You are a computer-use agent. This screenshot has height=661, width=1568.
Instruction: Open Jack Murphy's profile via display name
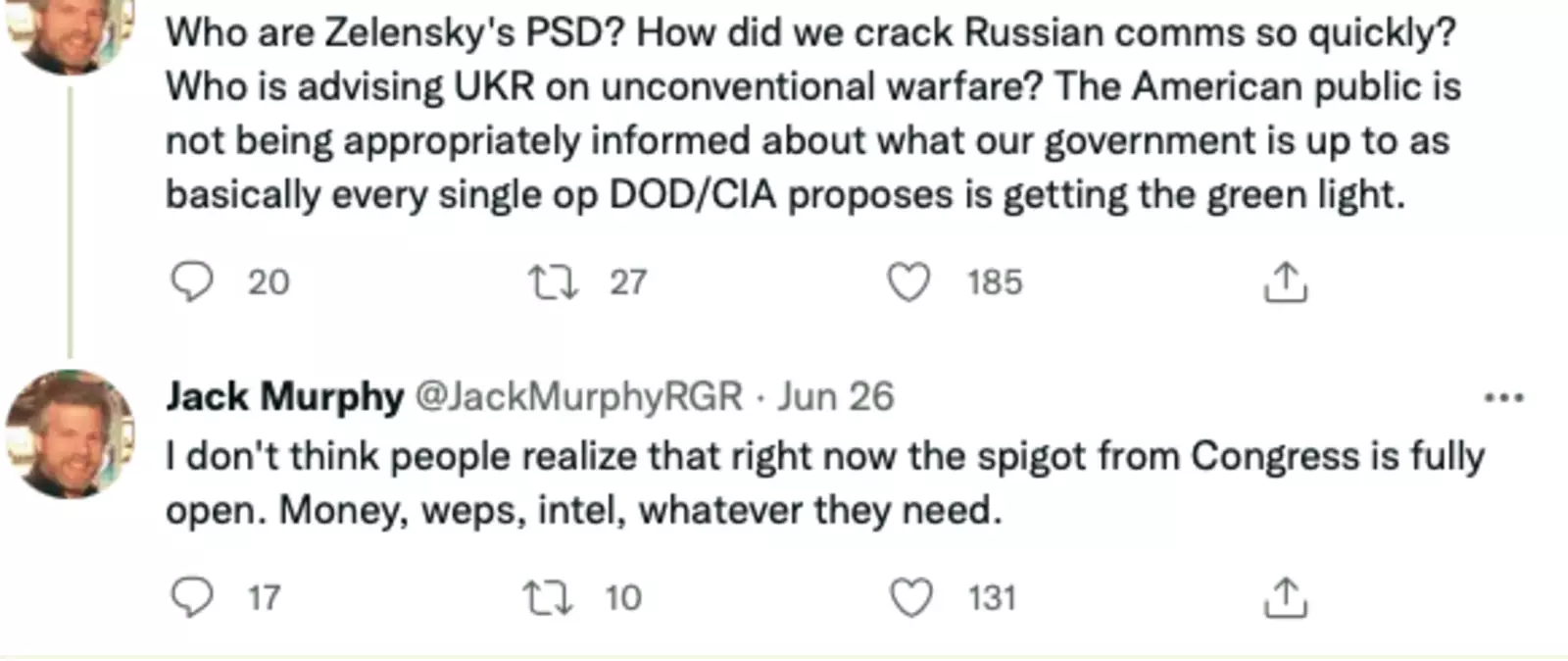284,397
